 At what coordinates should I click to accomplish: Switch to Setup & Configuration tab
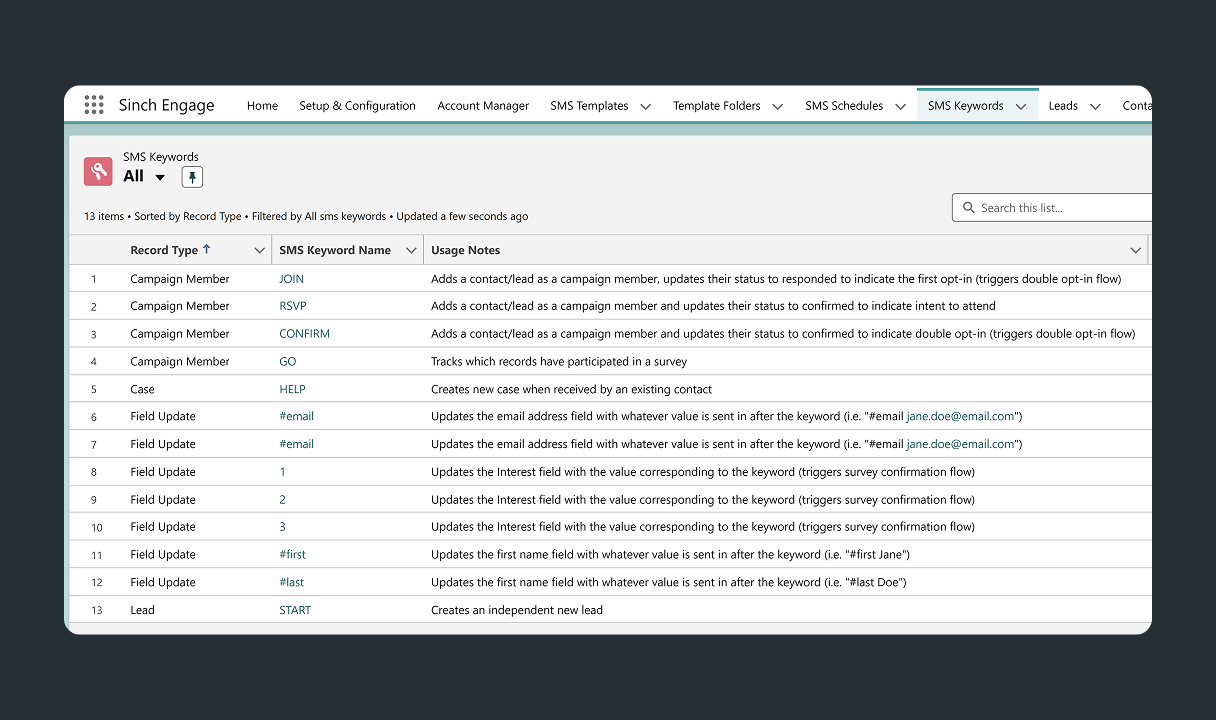tap(357, 106)
